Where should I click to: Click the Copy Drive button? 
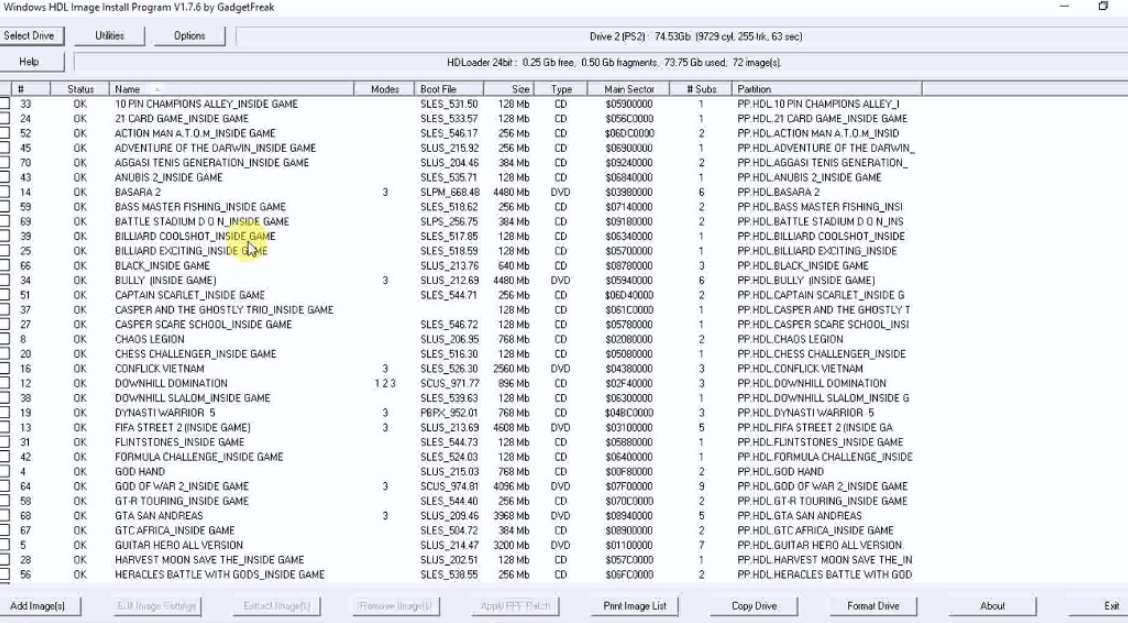coord(754,606)
